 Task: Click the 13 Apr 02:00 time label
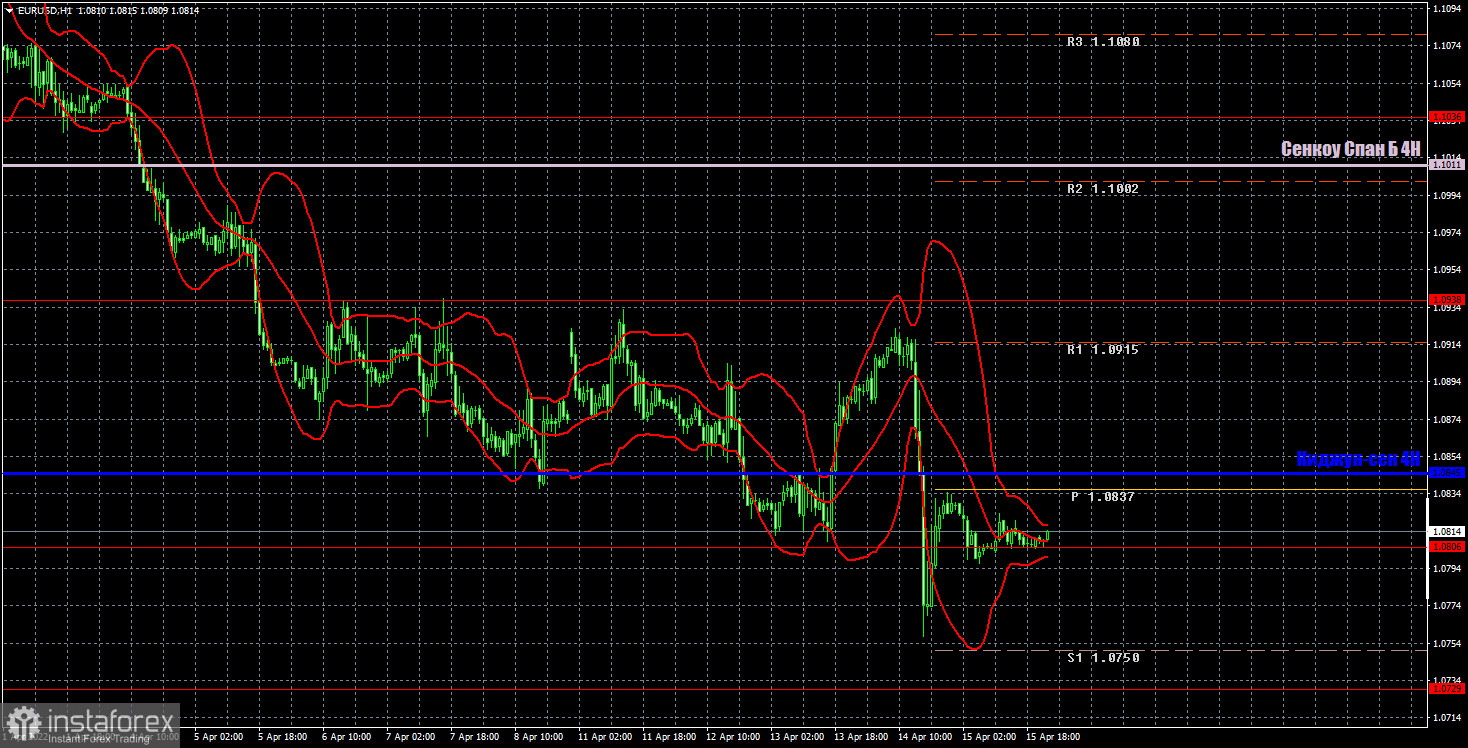[797, 736]
